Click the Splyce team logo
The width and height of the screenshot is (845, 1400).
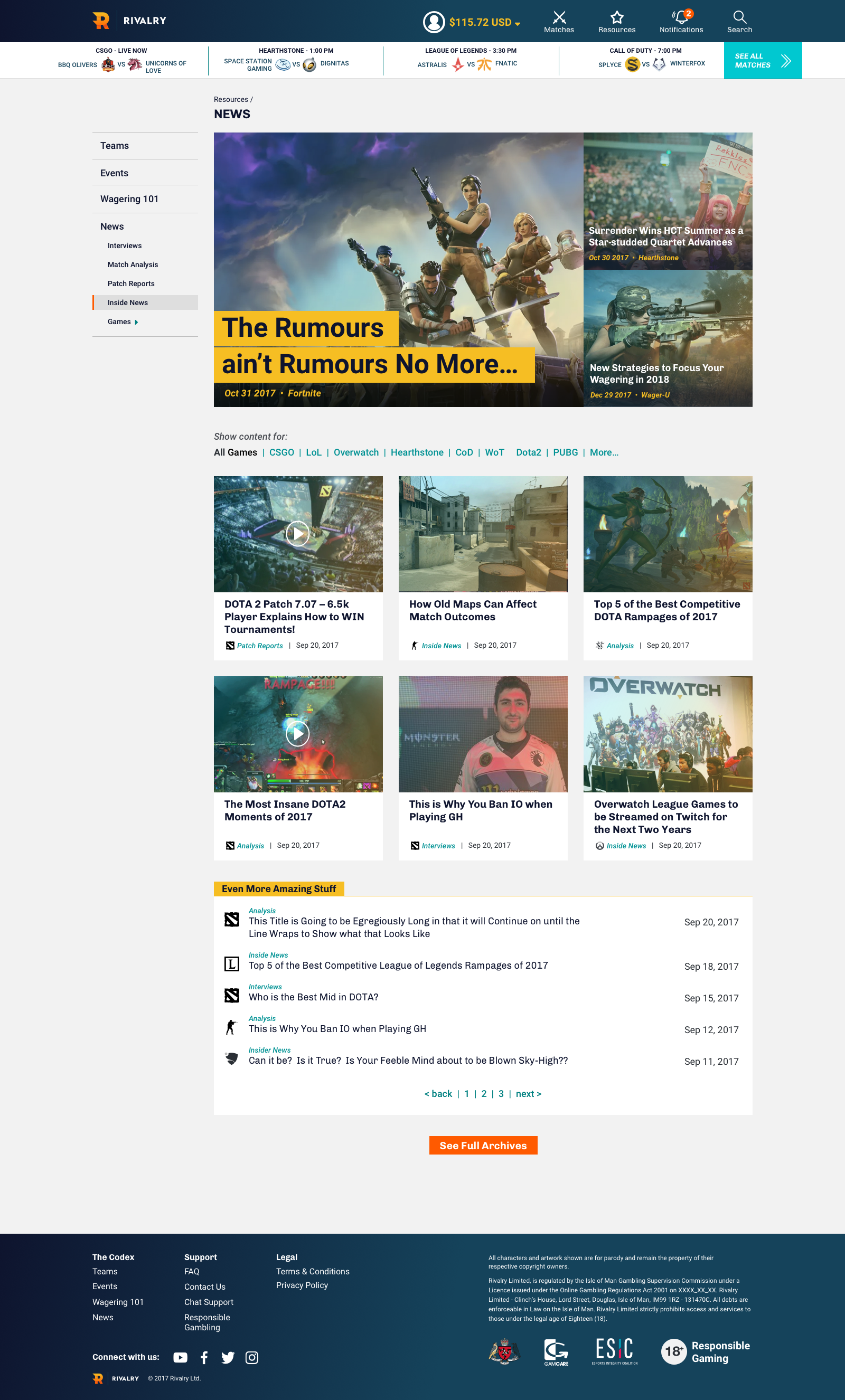pos(632,65)
